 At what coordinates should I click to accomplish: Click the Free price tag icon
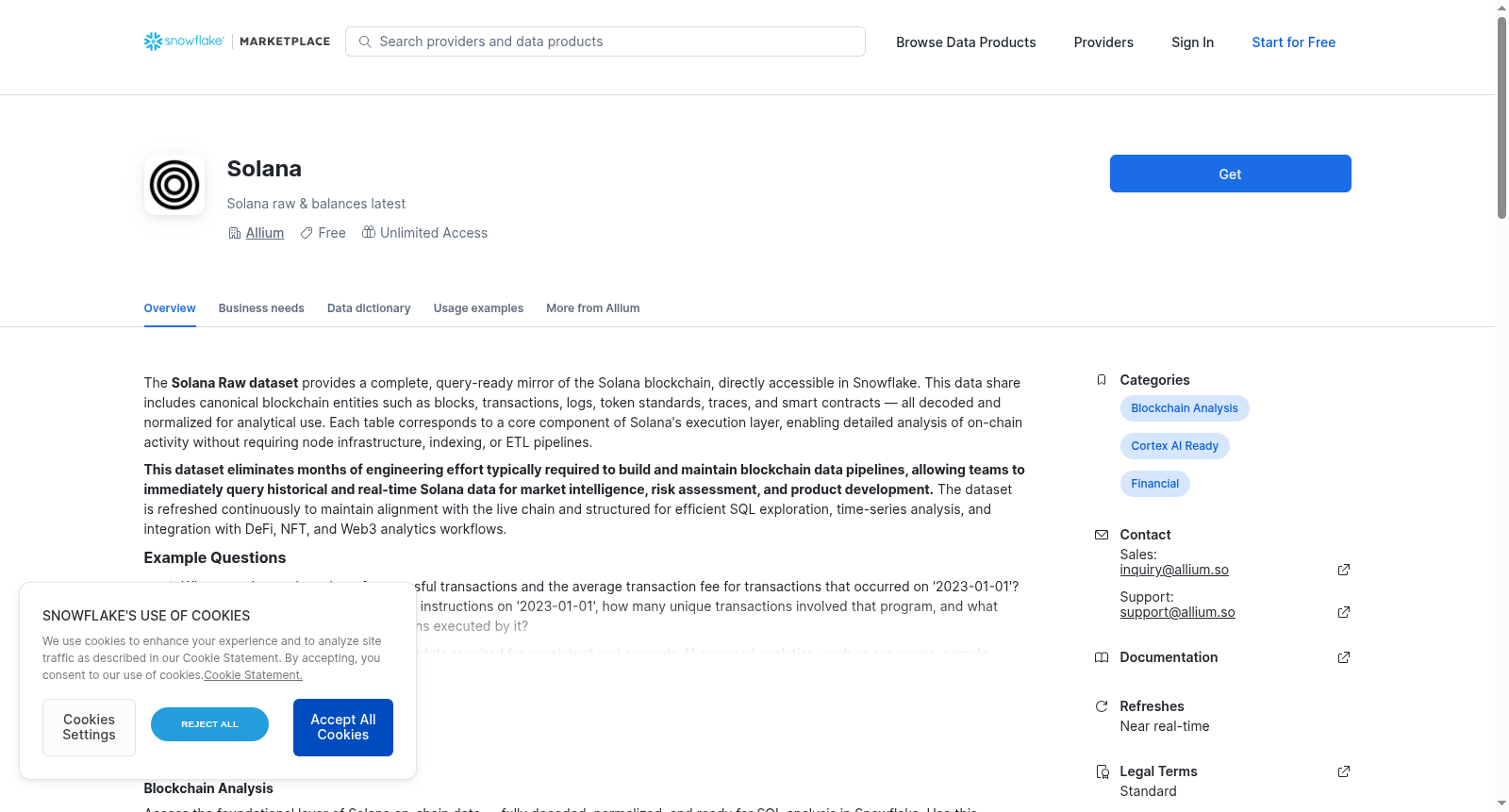pos(307,233)
